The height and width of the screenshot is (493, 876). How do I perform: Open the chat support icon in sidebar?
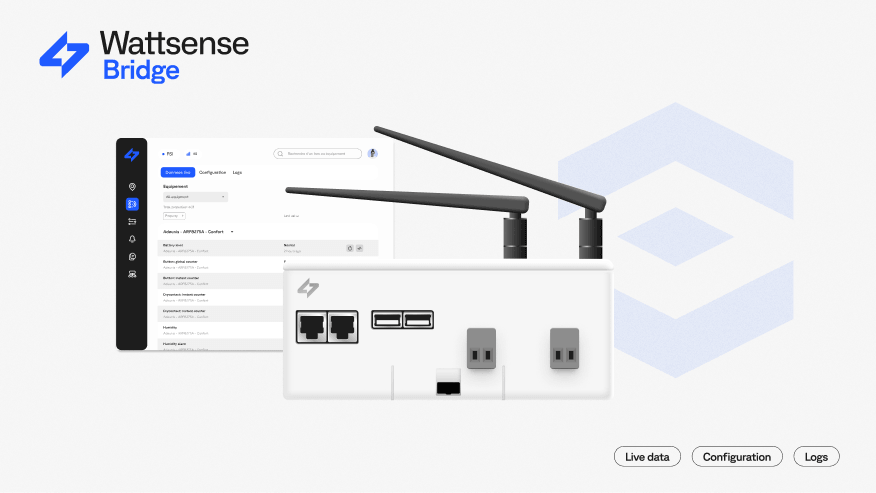point(132,257)
